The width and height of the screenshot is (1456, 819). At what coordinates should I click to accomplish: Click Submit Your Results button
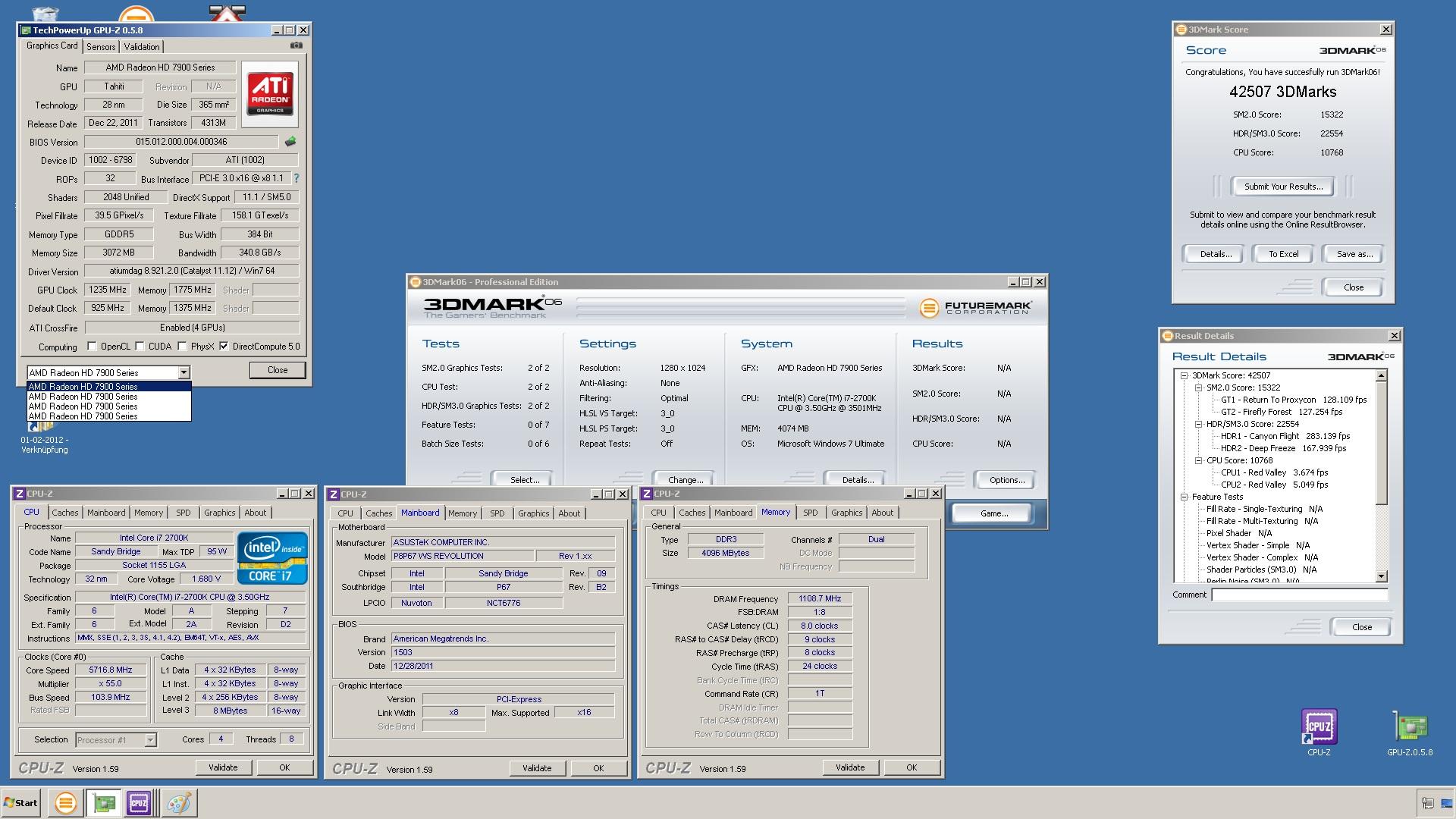(x=1283, y=187)
